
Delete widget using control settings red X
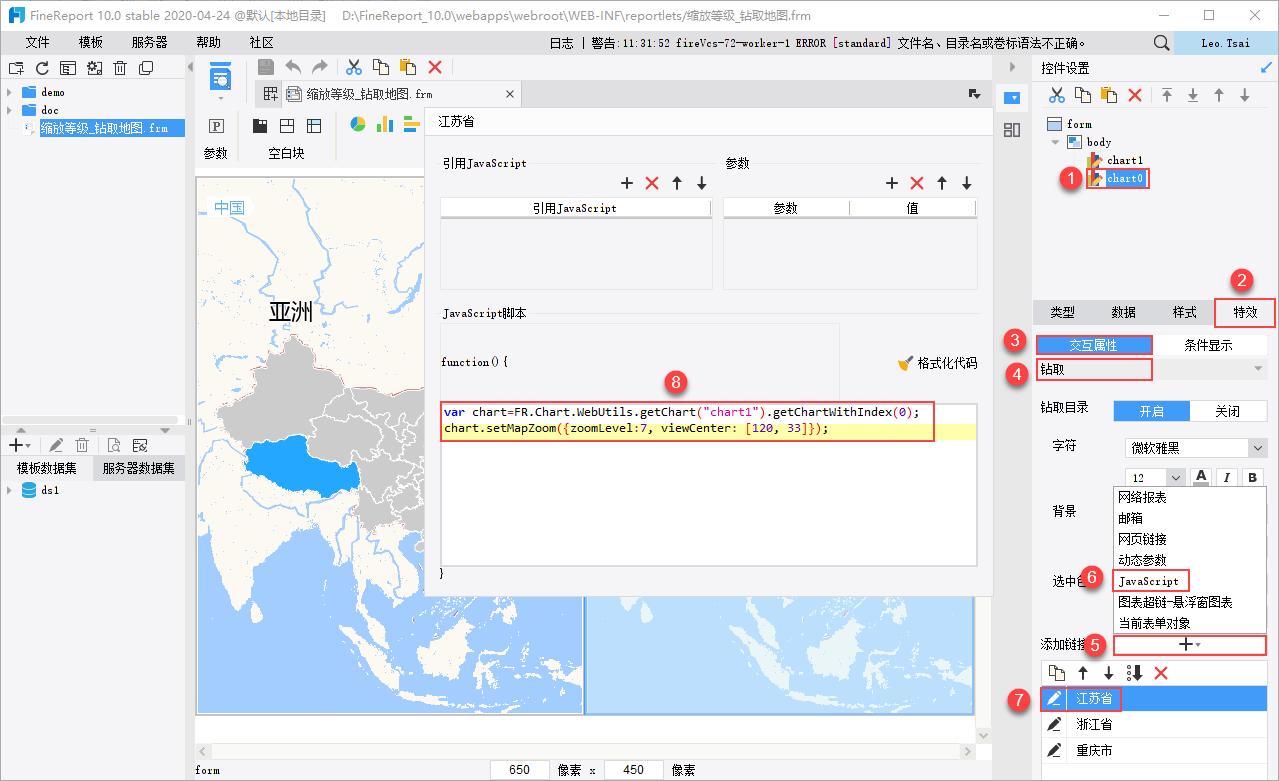coord(1135,95)
